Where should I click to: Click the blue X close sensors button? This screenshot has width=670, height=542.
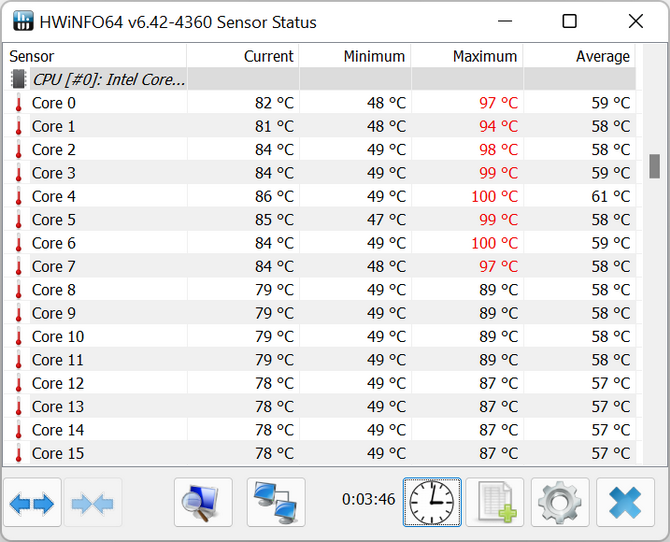[625, 502]
